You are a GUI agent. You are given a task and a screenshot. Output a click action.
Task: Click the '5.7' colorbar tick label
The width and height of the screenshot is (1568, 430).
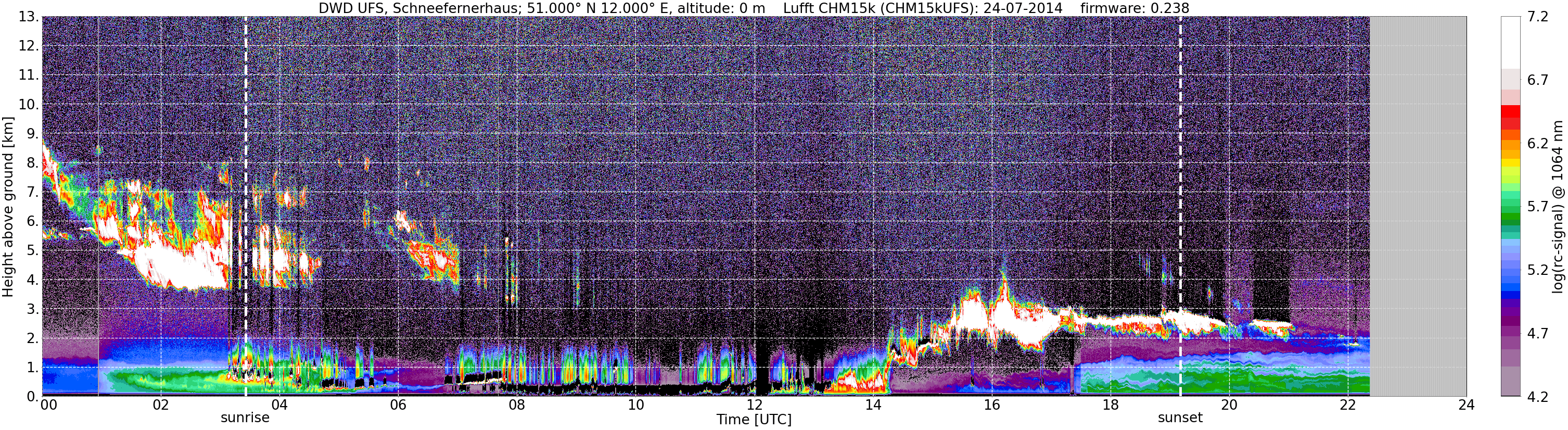point(1538,207)
